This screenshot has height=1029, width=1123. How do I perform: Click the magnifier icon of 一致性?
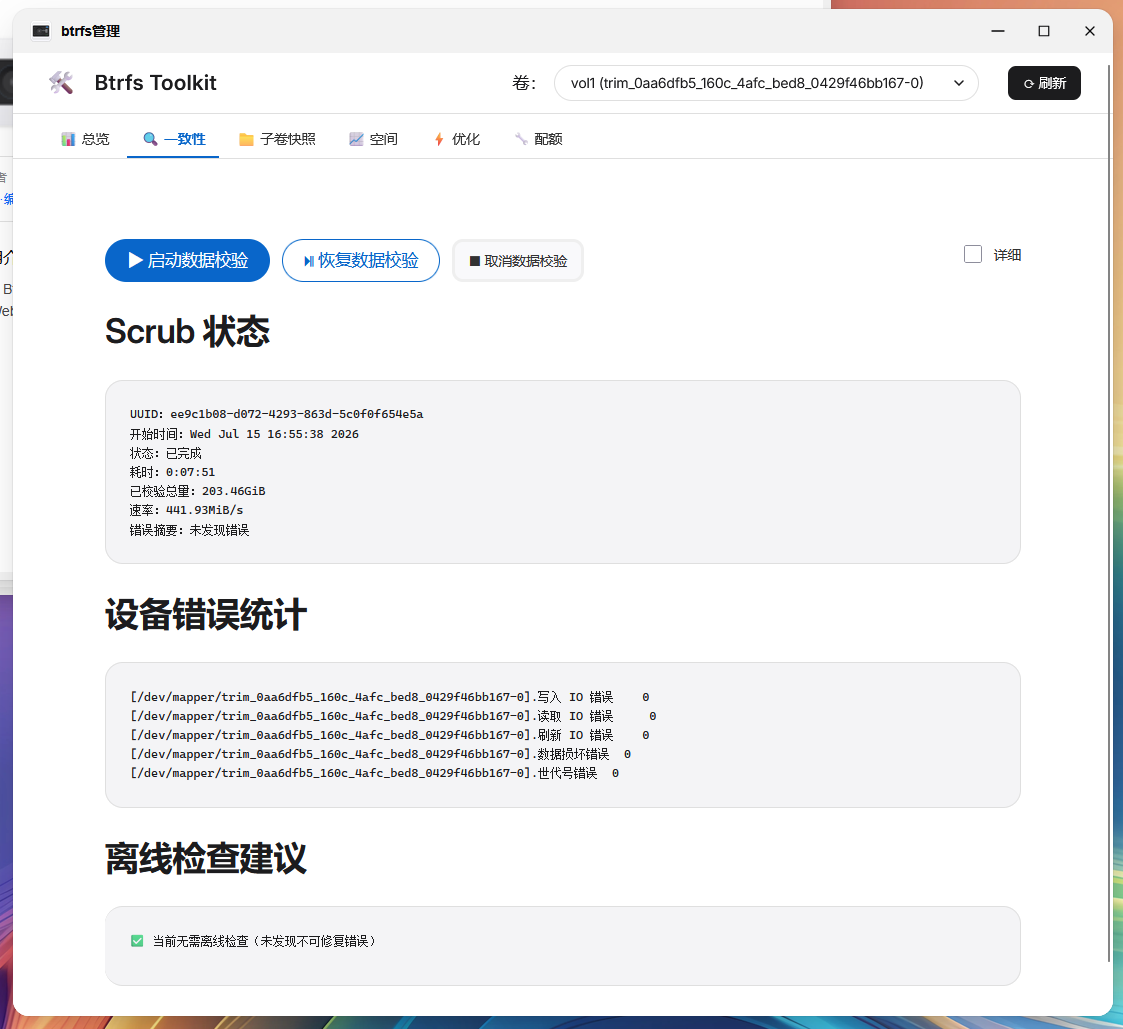[150, 139]
